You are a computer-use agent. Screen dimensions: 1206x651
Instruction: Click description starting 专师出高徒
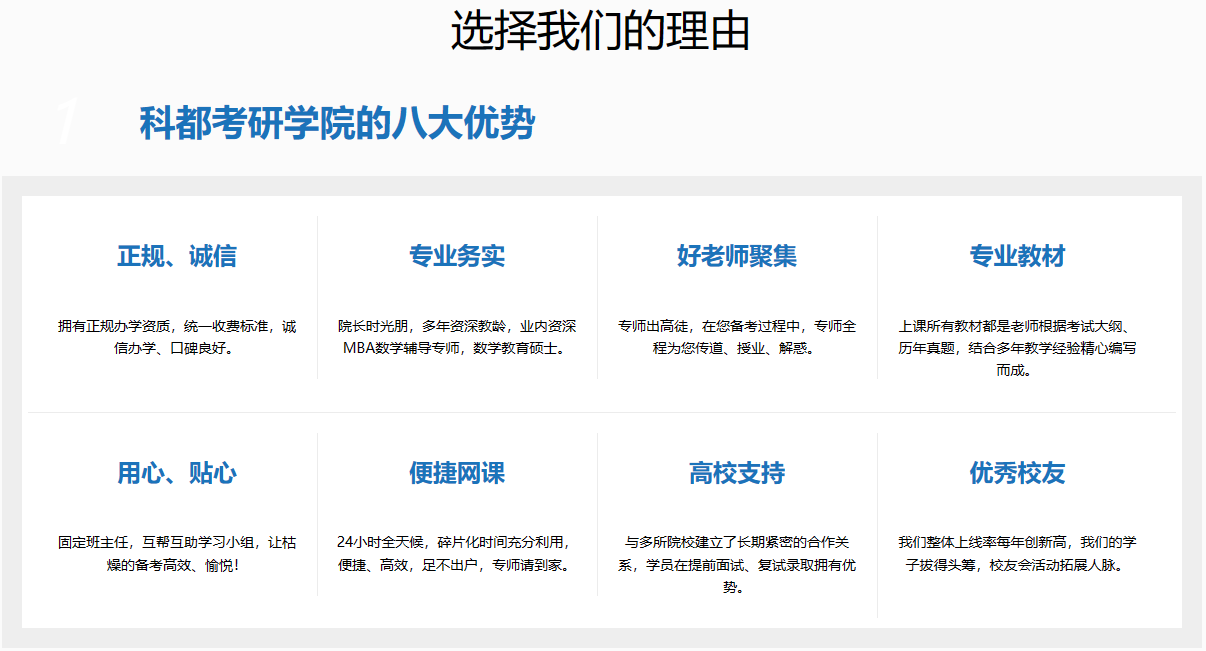click(x=737, y=337)
